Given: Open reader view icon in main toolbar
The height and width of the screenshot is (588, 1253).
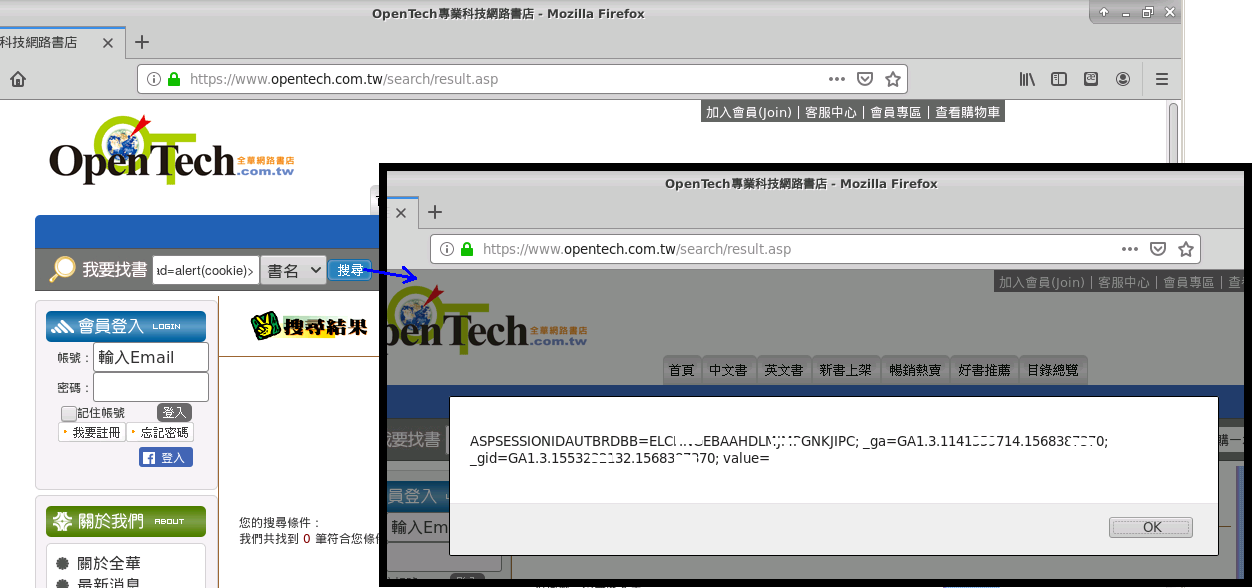Looking at the screenshot, I should [x=1091, y=79].
